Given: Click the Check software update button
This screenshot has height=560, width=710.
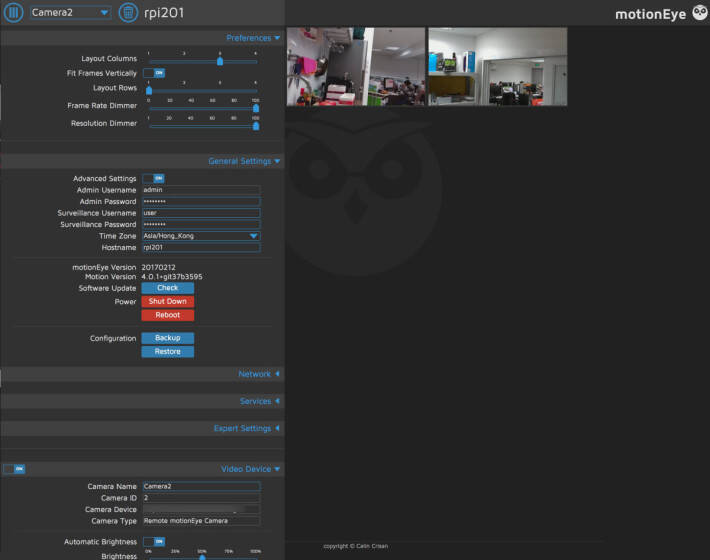Looking at the screenshot, I should coord(168,288).
